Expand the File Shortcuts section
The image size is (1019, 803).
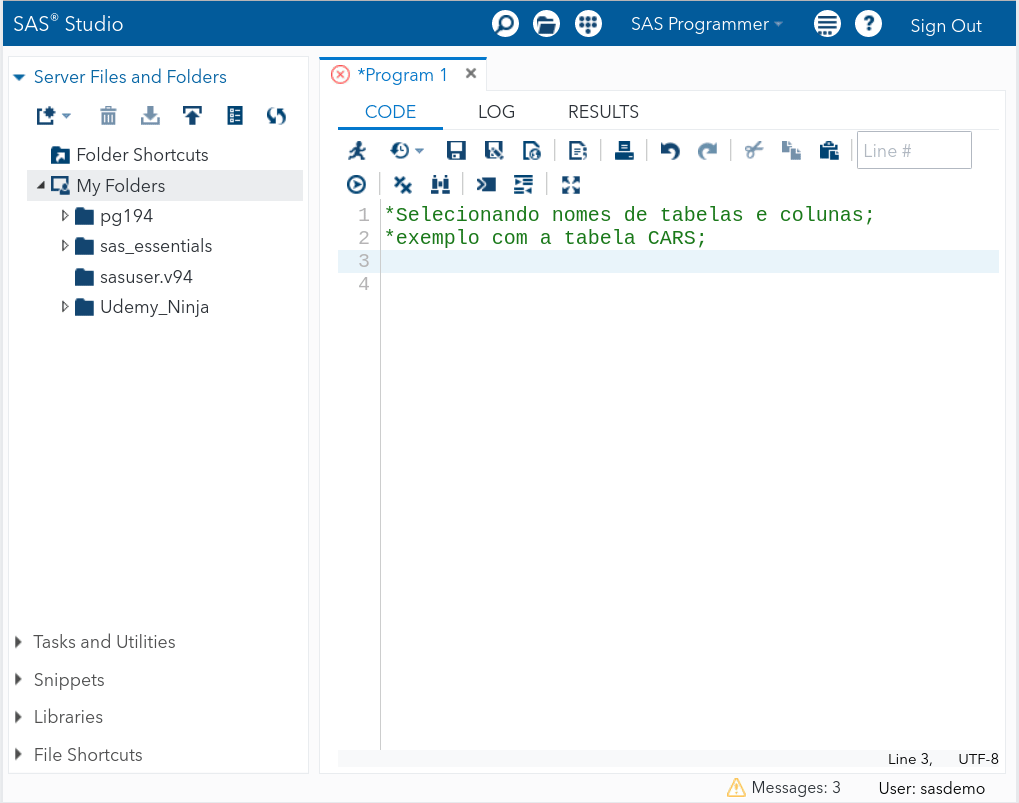(x=18, y=754)
